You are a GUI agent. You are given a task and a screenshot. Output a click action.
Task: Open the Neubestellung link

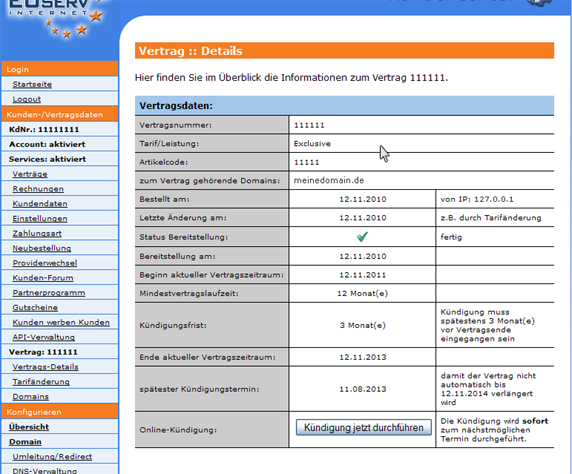[x=42, y=248]
